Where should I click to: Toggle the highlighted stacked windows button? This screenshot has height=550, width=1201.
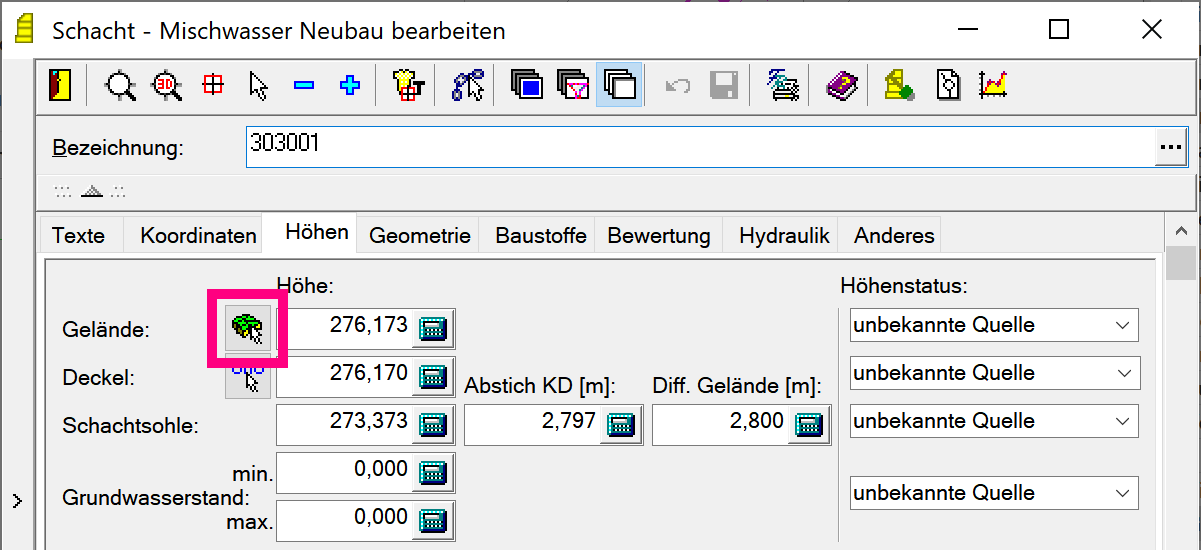(619, 85)
